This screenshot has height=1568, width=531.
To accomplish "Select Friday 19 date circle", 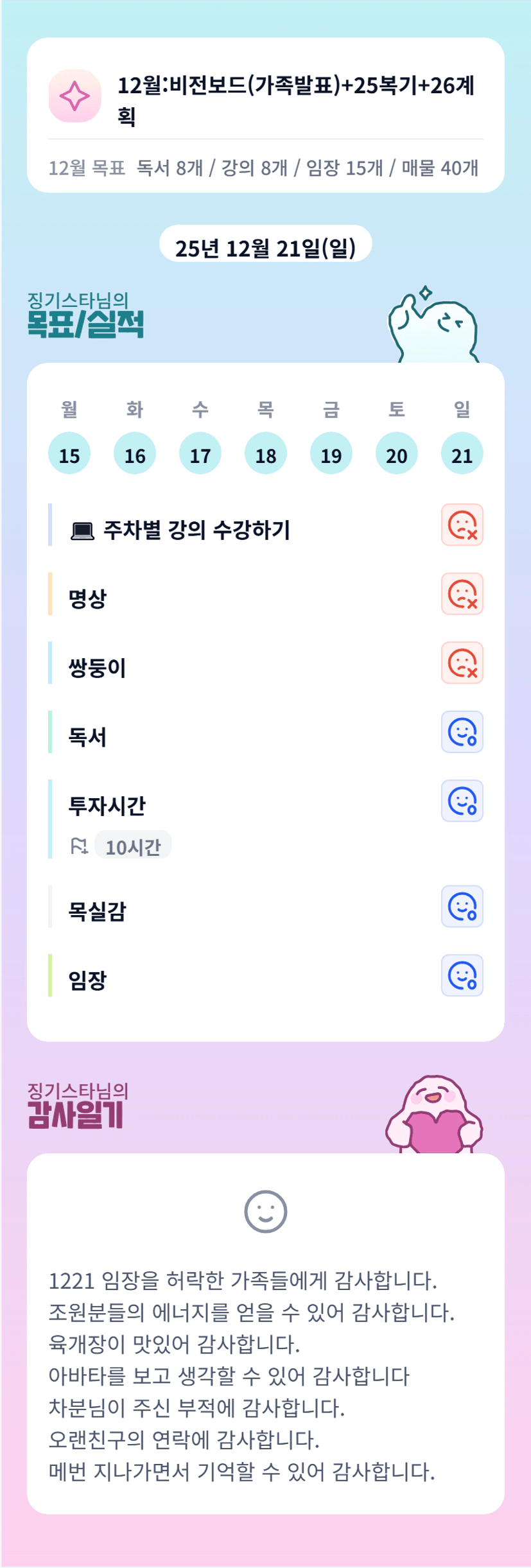I will (x=331, y=453).
